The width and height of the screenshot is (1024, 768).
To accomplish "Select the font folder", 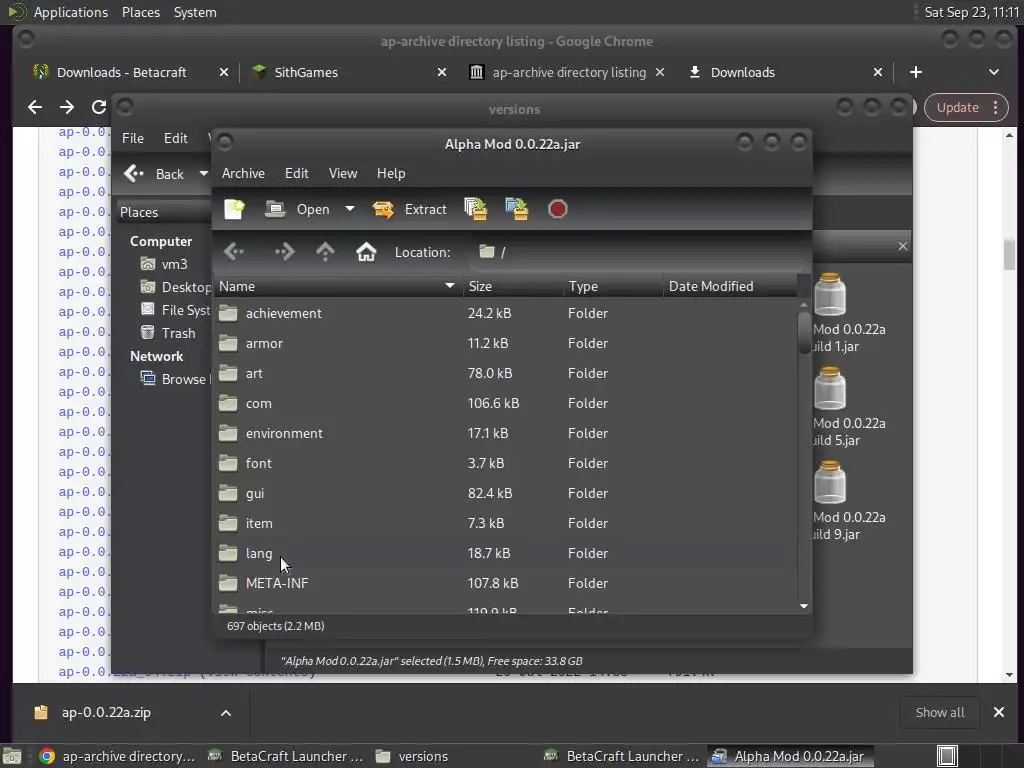I will coord(505,464).
